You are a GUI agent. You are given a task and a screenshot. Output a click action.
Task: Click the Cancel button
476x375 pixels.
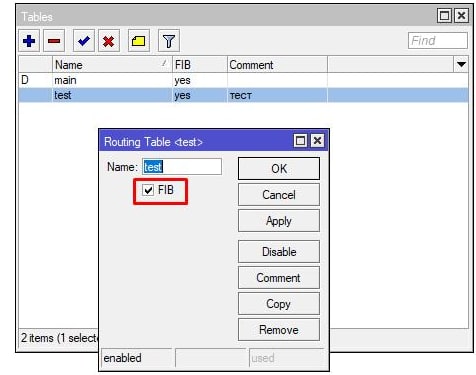click(279, 195)
